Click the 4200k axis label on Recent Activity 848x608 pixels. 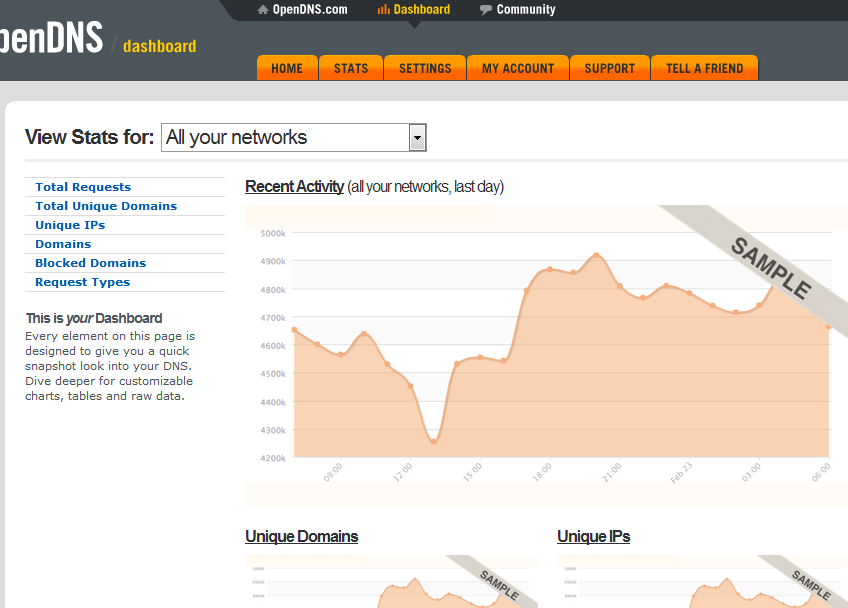(x=273, y=458)
